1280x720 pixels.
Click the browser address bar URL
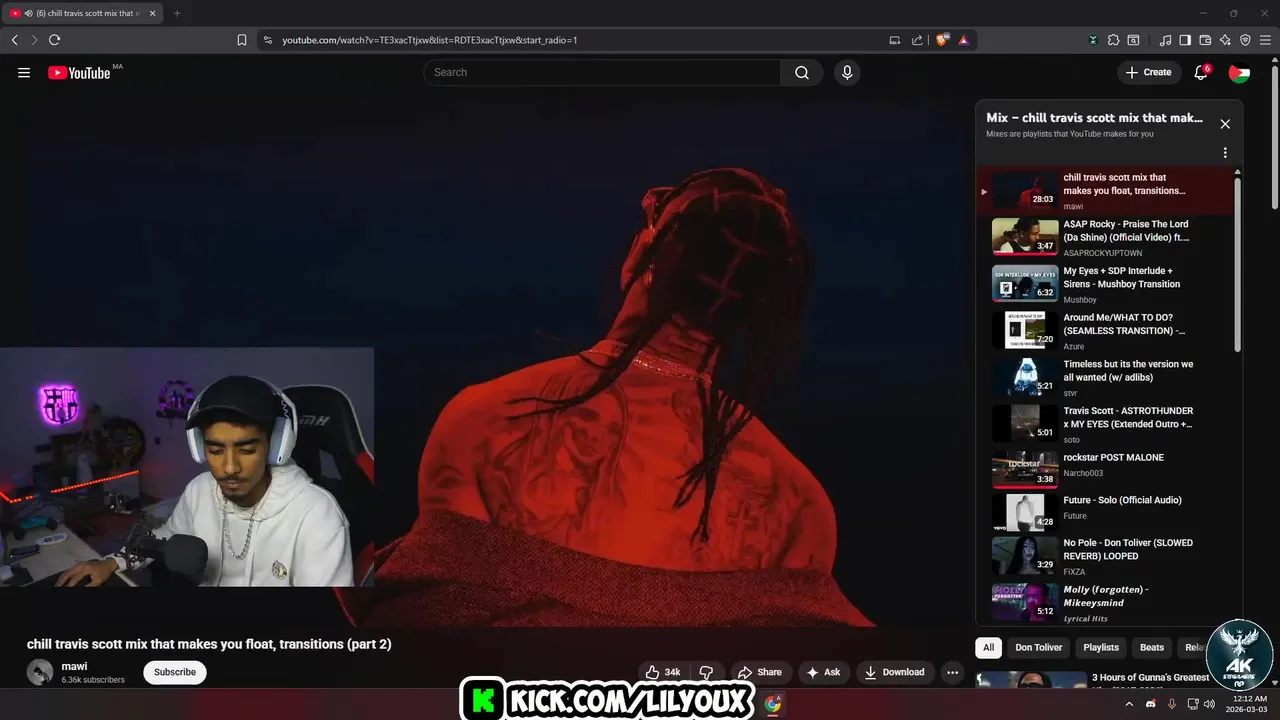[430, 40]
